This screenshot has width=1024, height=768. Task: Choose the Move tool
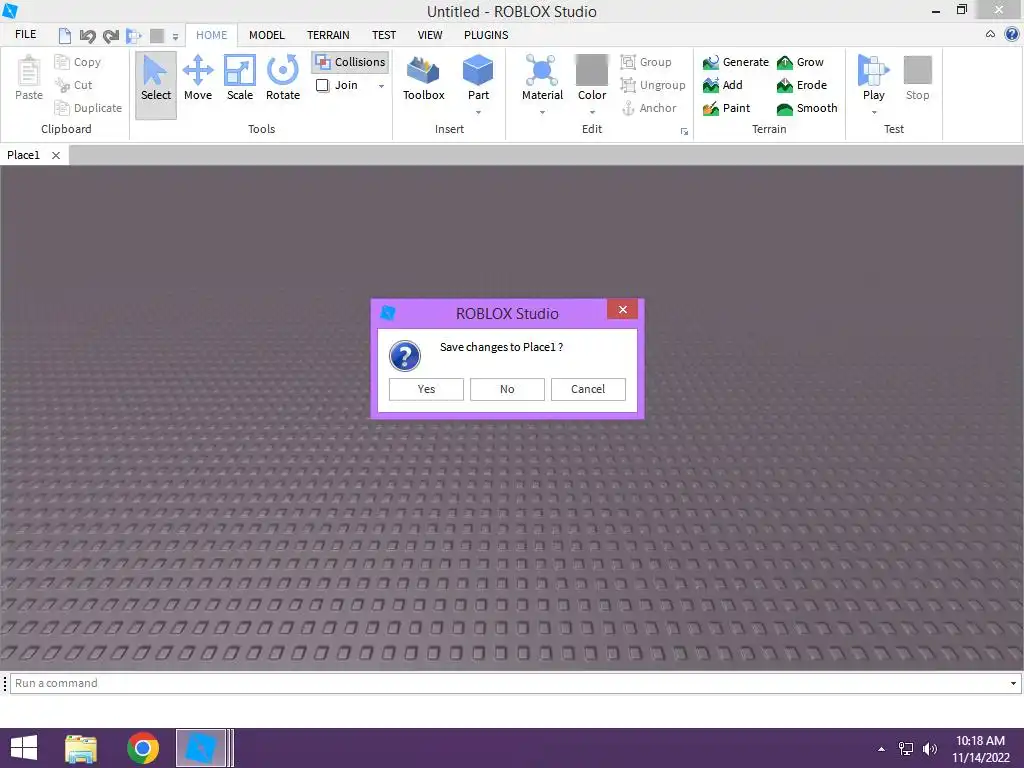pos(198,78)
